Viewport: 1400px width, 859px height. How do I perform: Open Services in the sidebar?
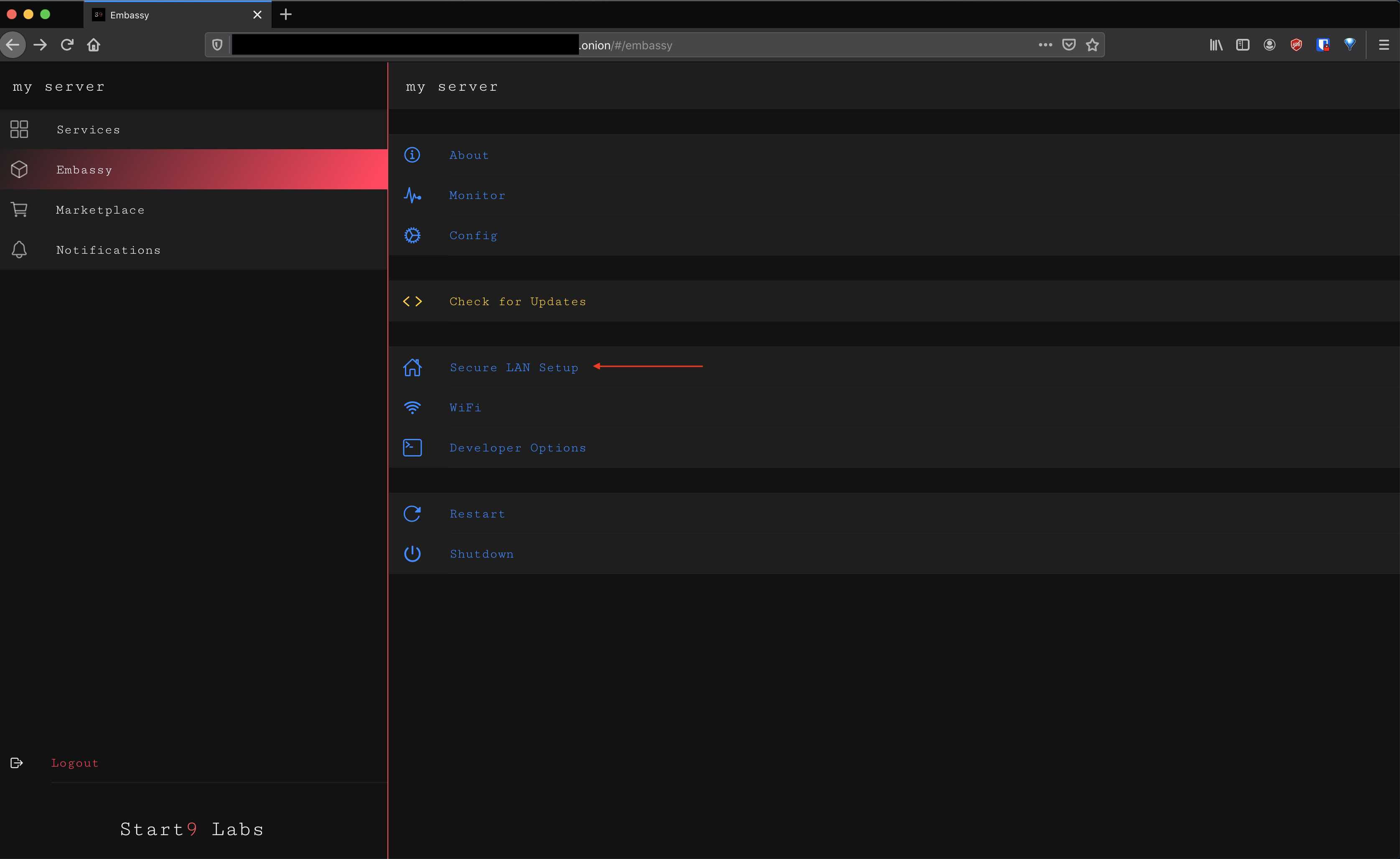(x=88, y=130)
